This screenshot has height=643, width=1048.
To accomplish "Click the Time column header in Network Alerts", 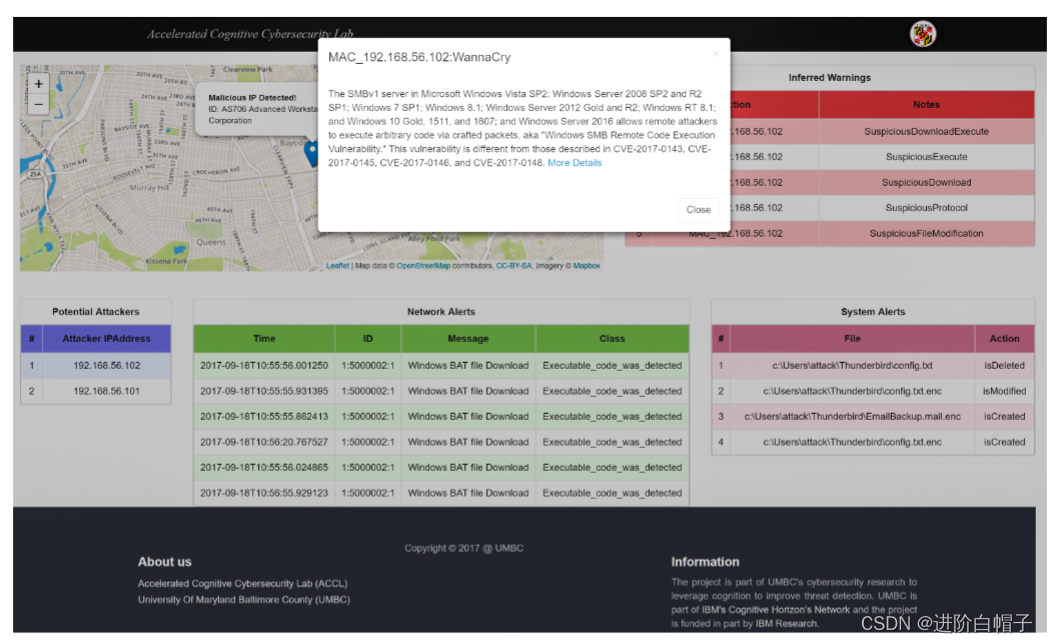I will [x=265, y=340].
